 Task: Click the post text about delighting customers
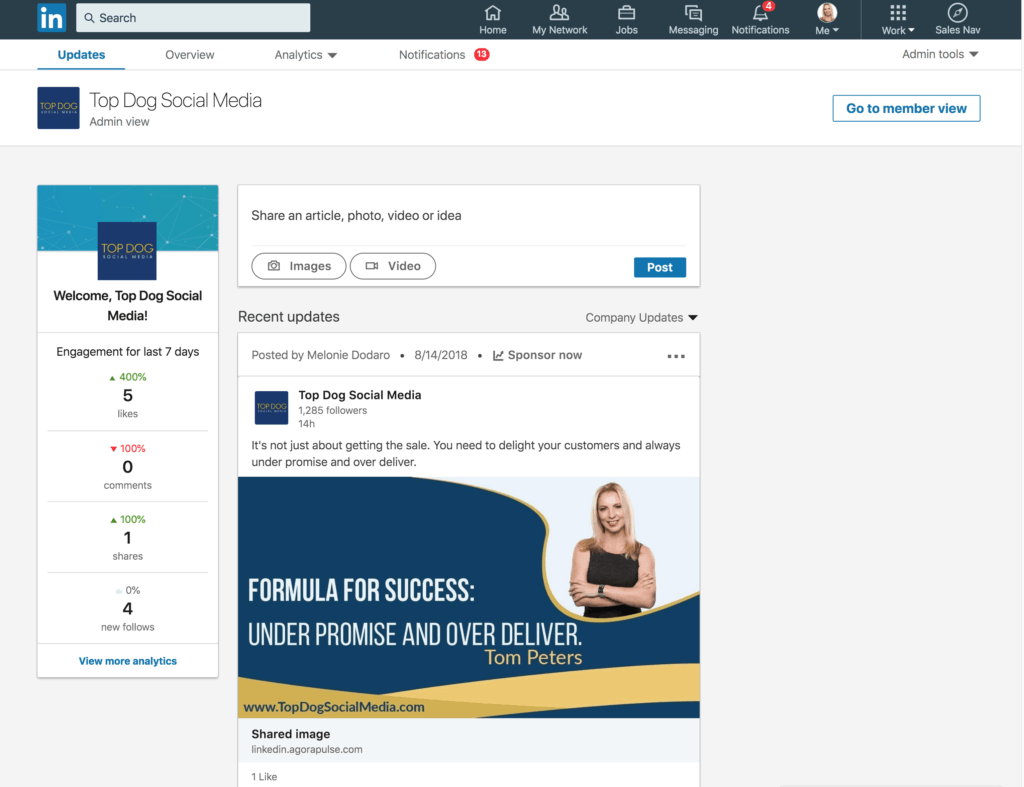pos(466,453)
